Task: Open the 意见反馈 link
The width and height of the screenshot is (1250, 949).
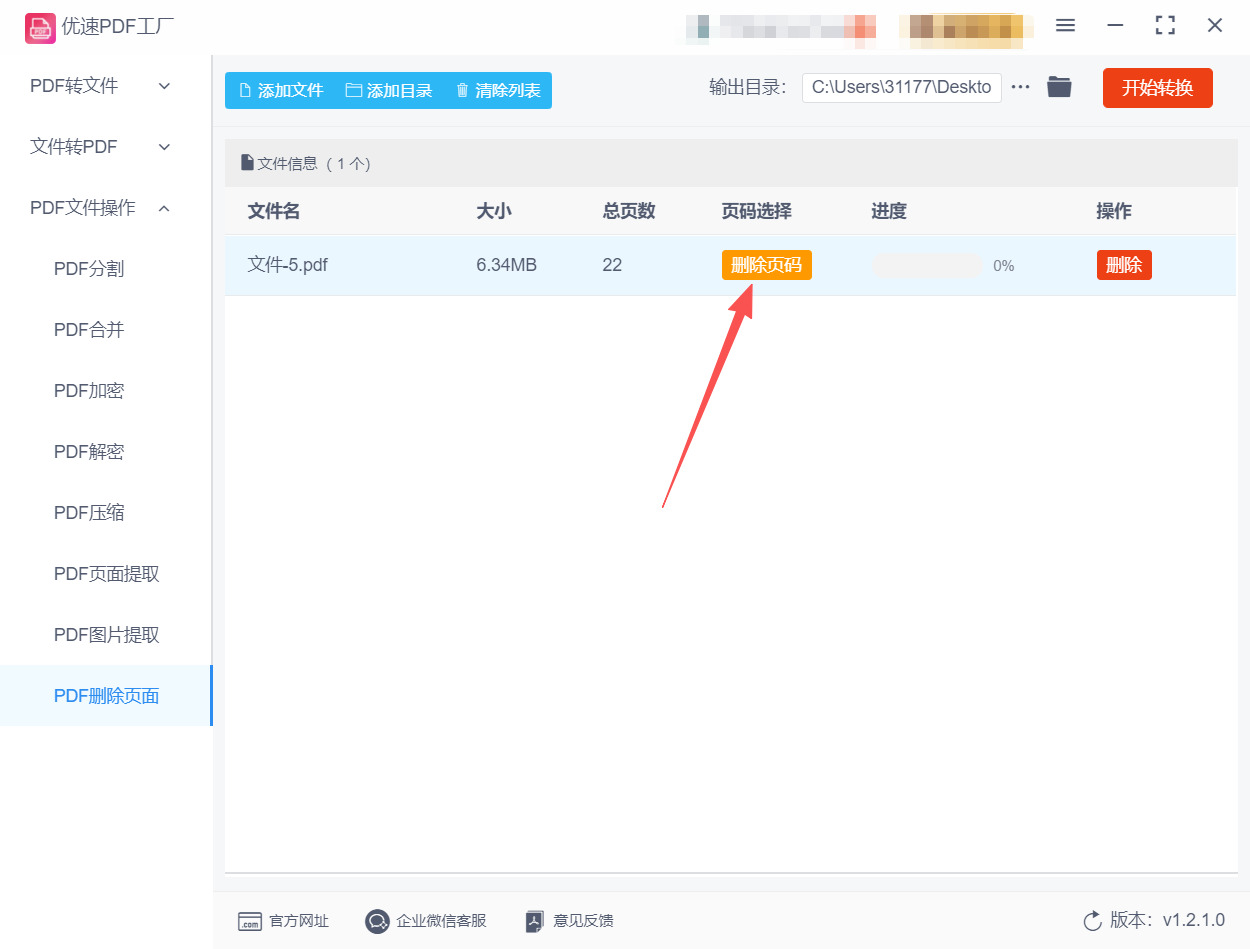Action: [583, 921]
